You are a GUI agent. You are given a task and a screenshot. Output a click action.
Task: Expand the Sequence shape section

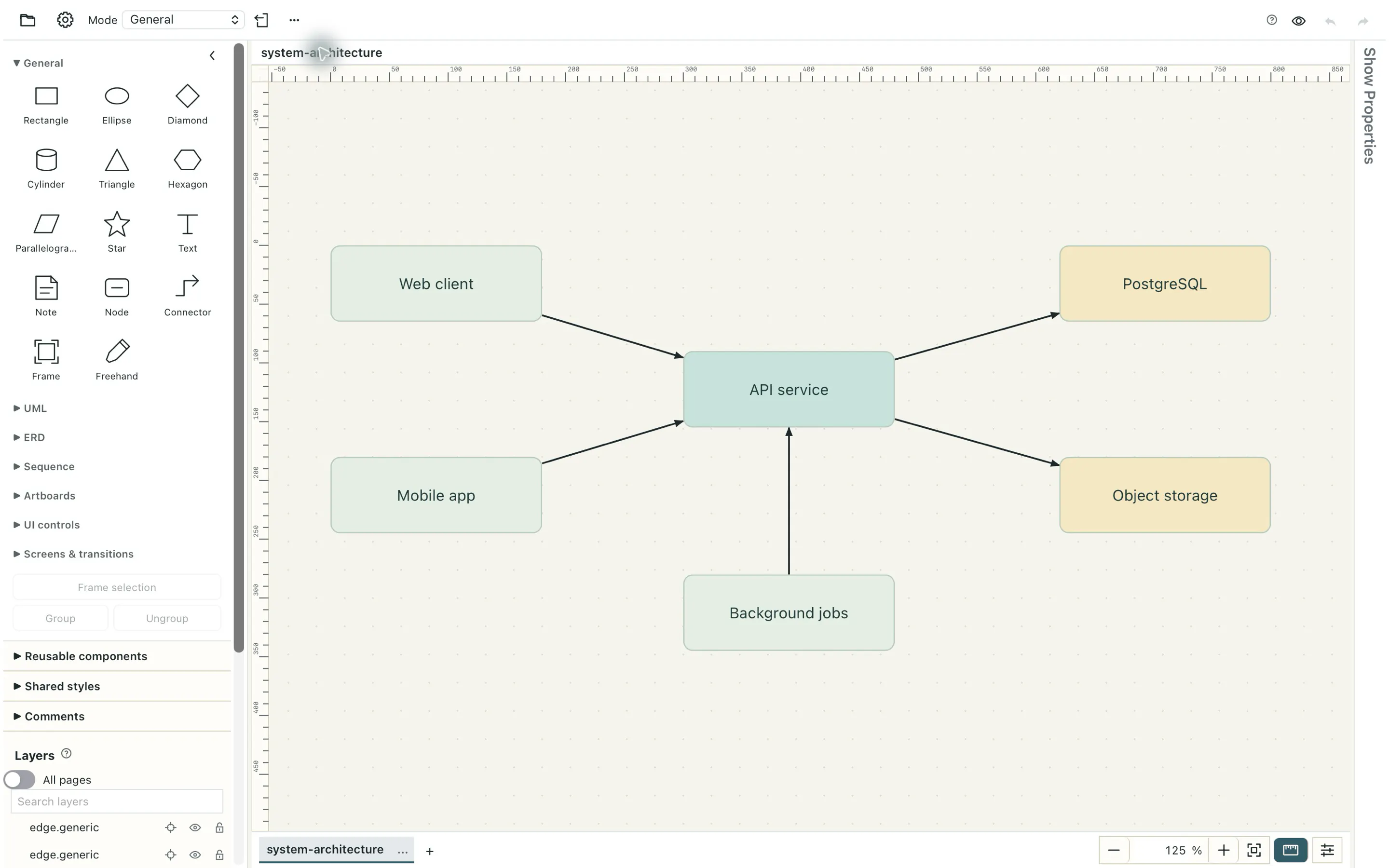click(43, 467)
